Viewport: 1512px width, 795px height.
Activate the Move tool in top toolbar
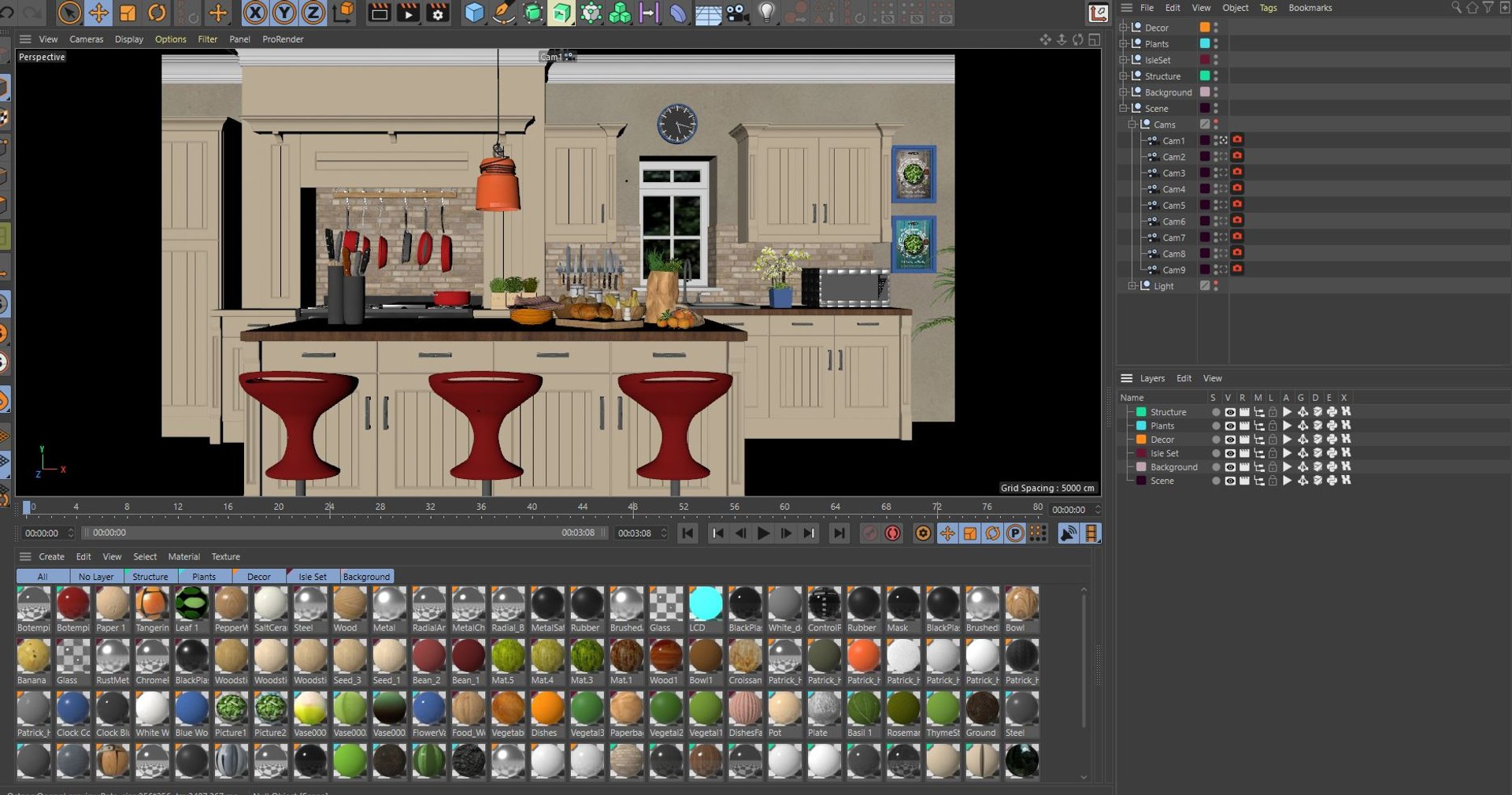[98, 13]
